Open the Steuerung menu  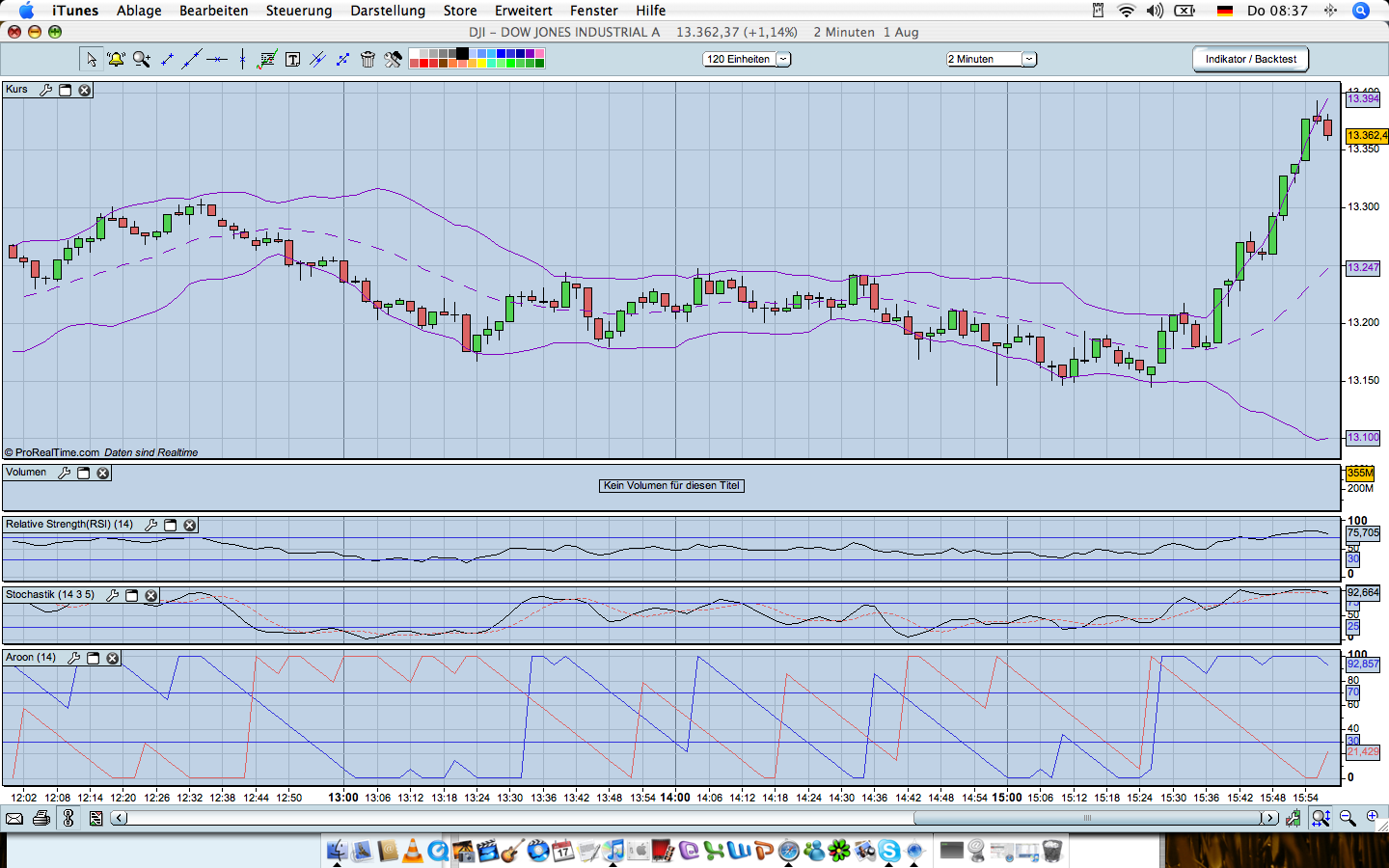(299, 11)
